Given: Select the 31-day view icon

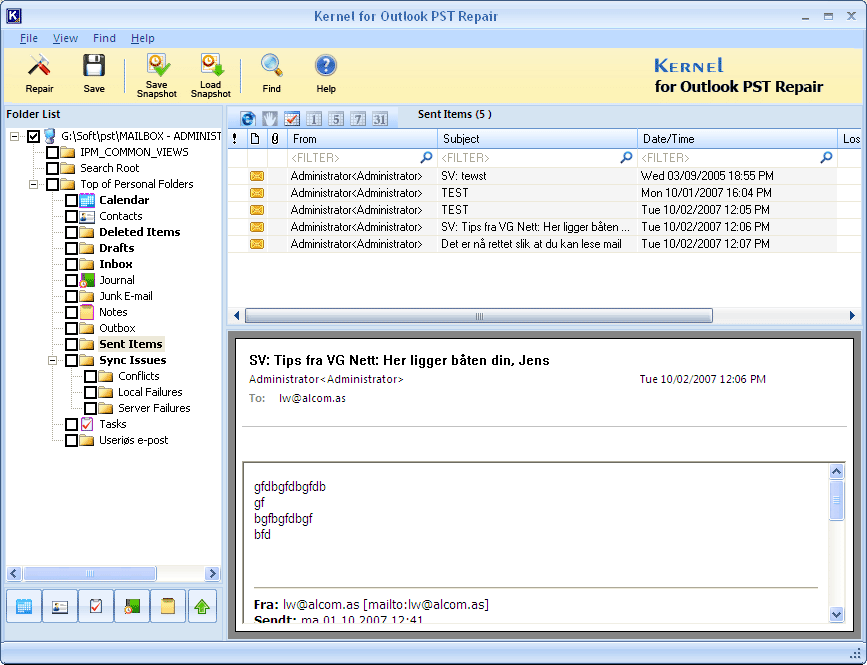Looking at the screenshot, I should (x=380, y=118).
